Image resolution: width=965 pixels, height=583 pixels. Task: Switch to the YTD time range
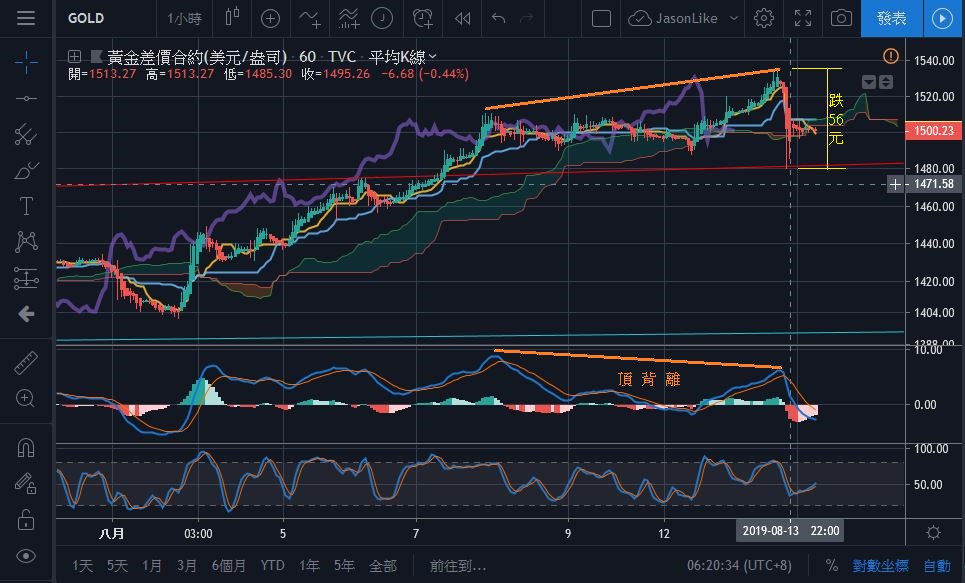click(272, 565)
